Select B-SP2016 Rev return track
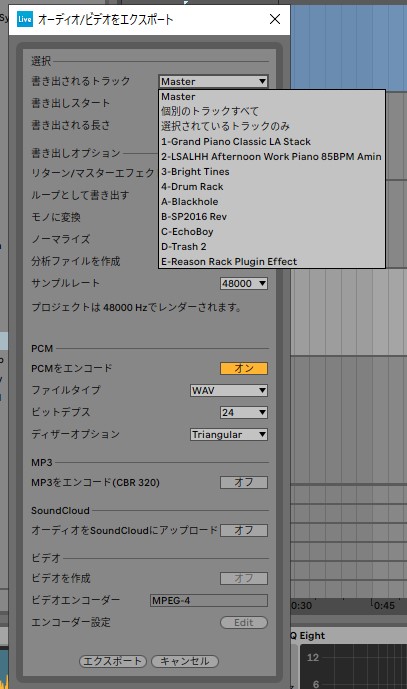Screen dimensions: 407x689 272,217
